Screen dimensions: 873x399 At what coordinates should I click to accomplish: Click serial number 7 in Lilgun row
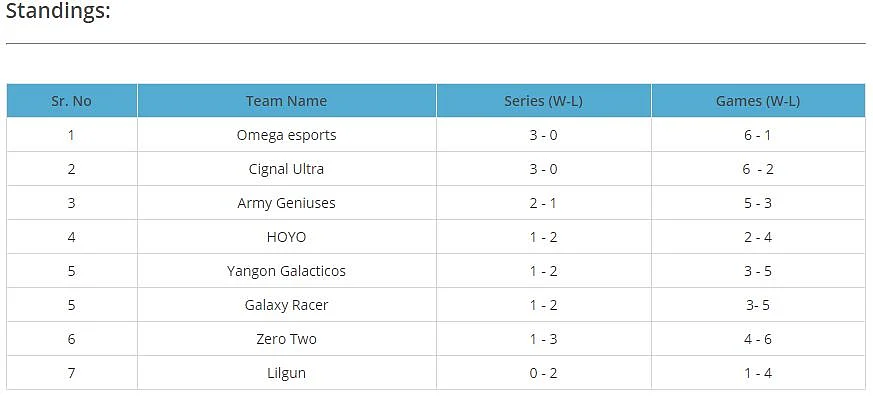pyautogui.click(x=71, y=373)
